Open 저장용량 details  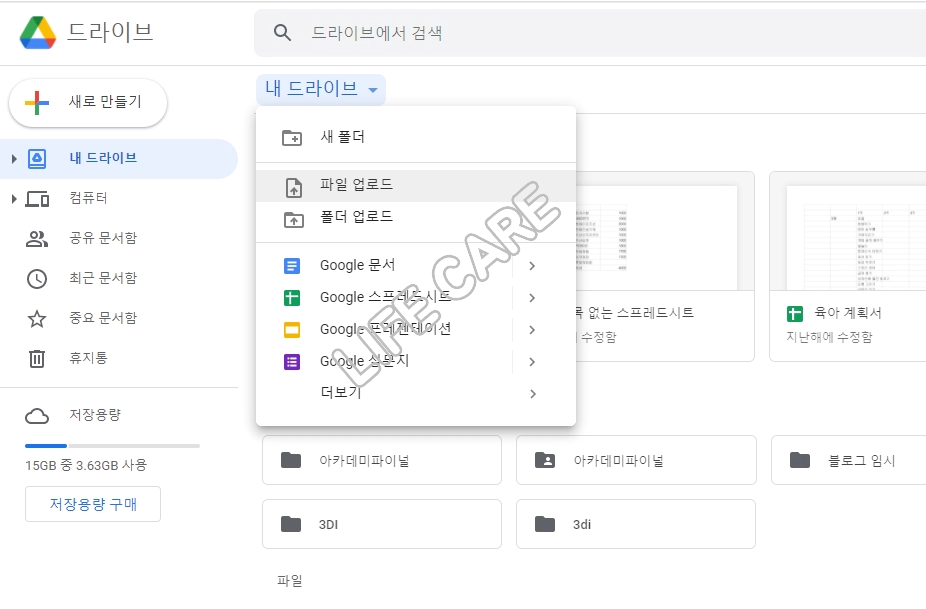[x=94, y=415]
